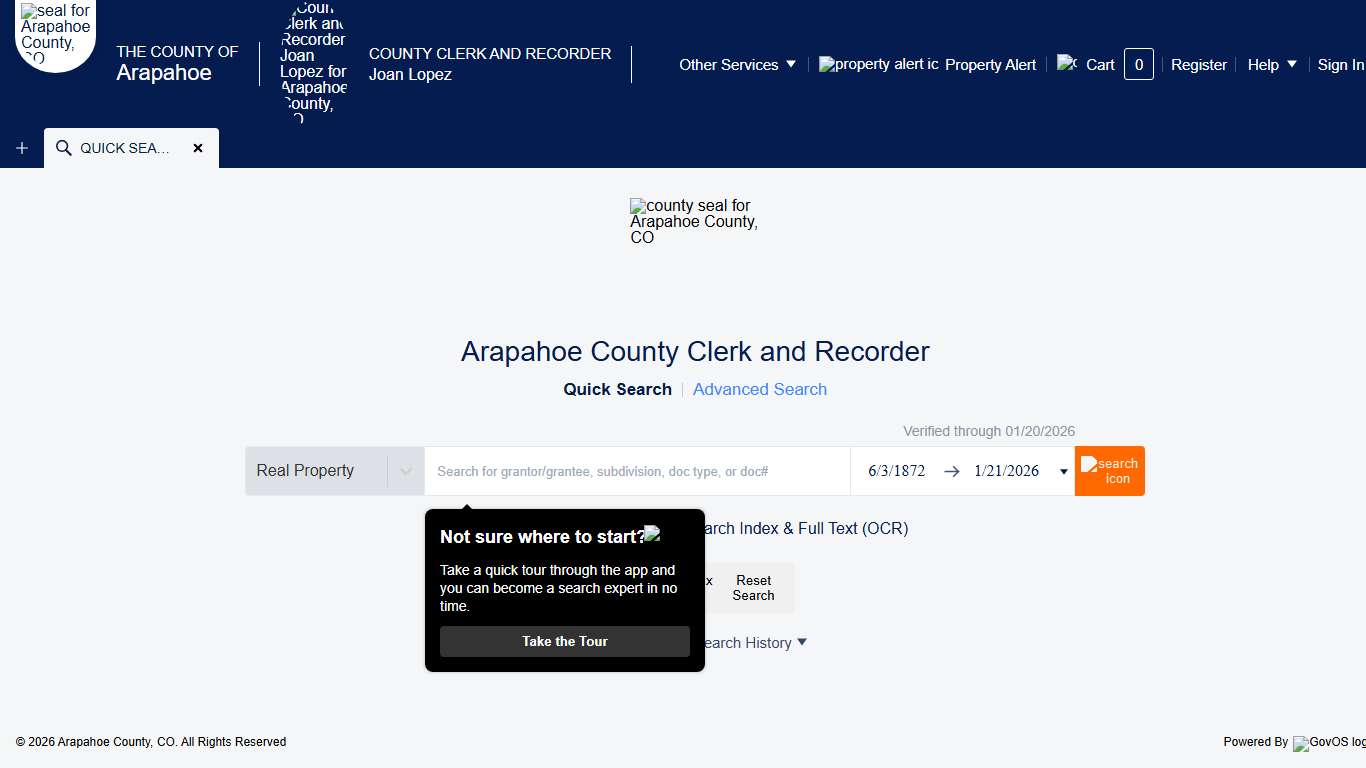Image resolution: width=1366 pixels, height=768 pixels.
Task: Dismiss the tour popup close icon
Action: 652,534
